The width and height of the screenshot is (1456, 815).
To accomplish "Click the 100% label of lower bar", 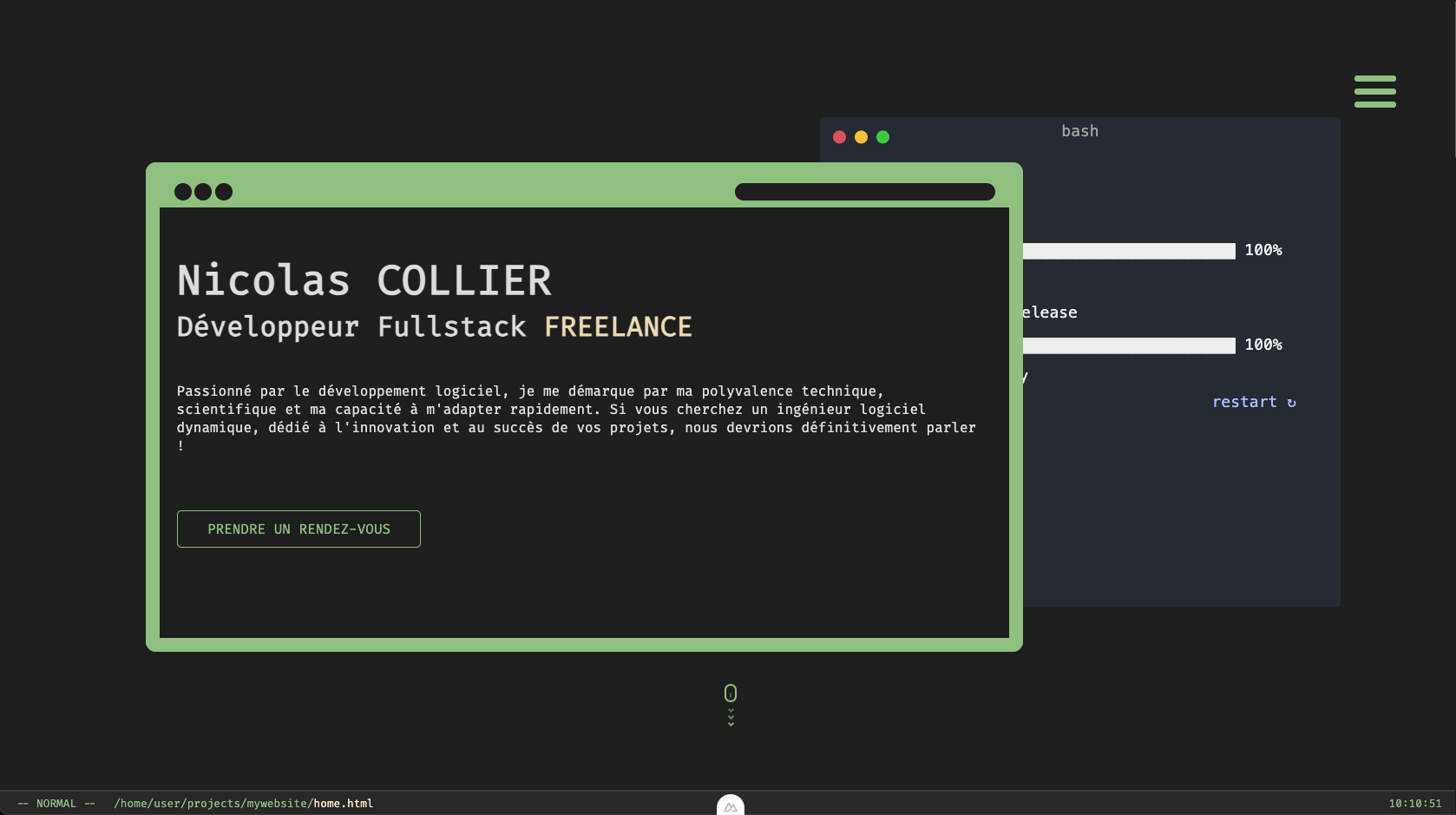I will [1263, 345].
